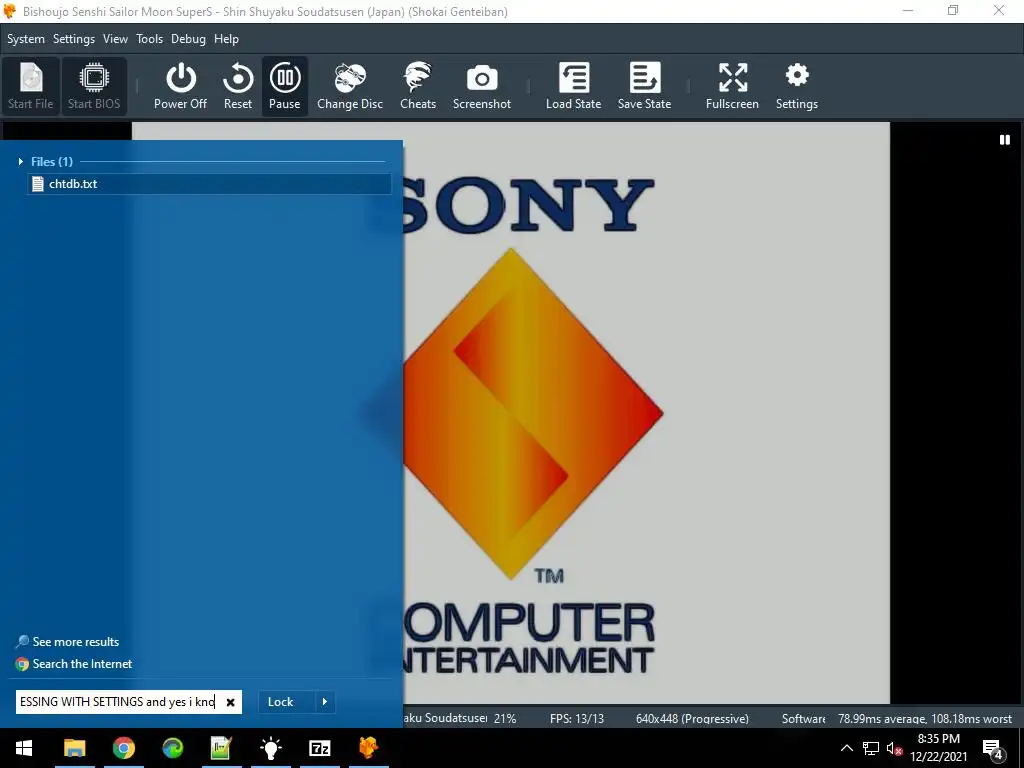Viewport: 1024px width, 768px height.
Task: Click the Software renderer status entry
Action: click(803, 718)
